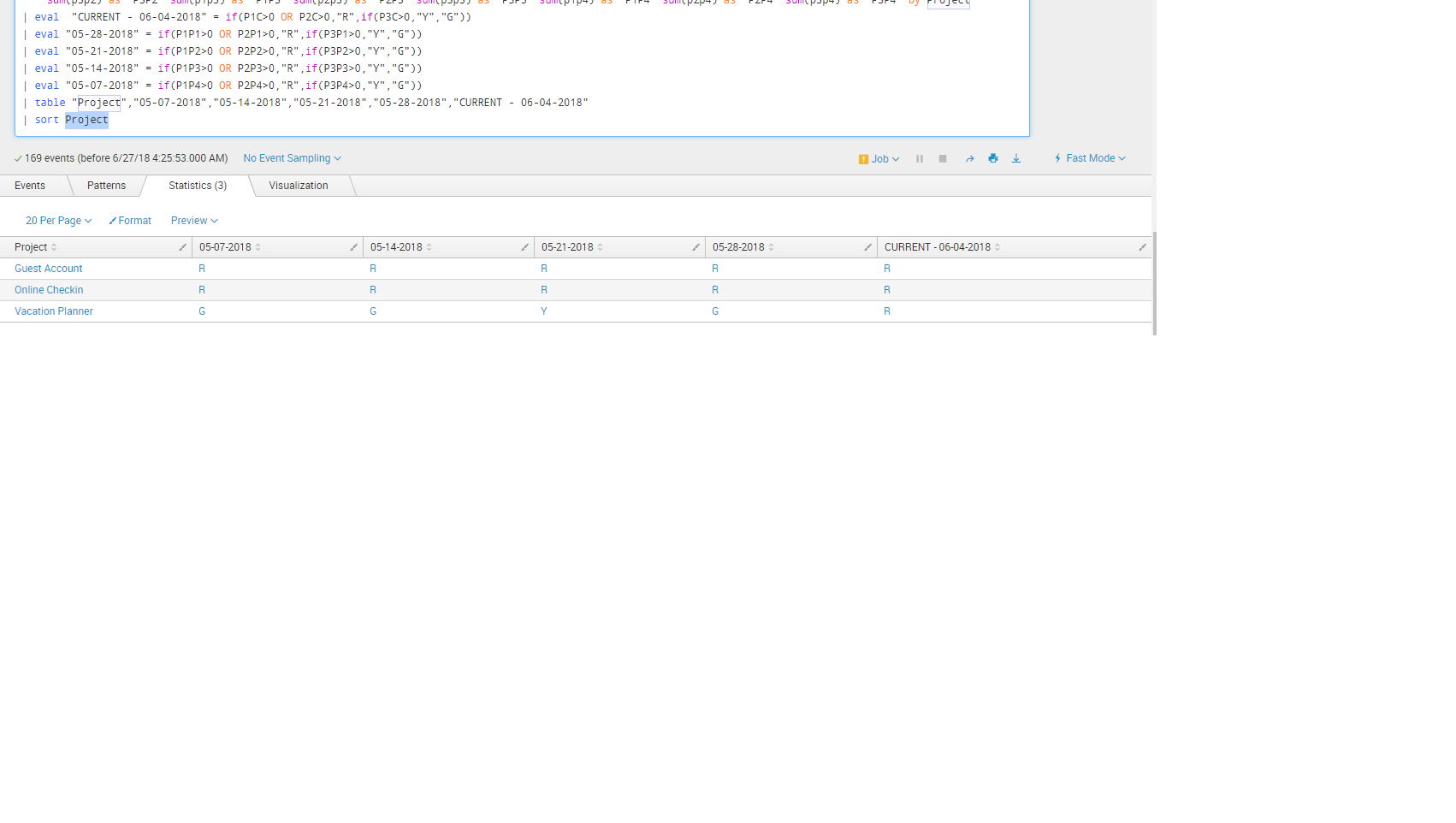Click Vacation Planner's Y value under 05-21-2018
This screenshot has width=1456, height=823.
544,311
